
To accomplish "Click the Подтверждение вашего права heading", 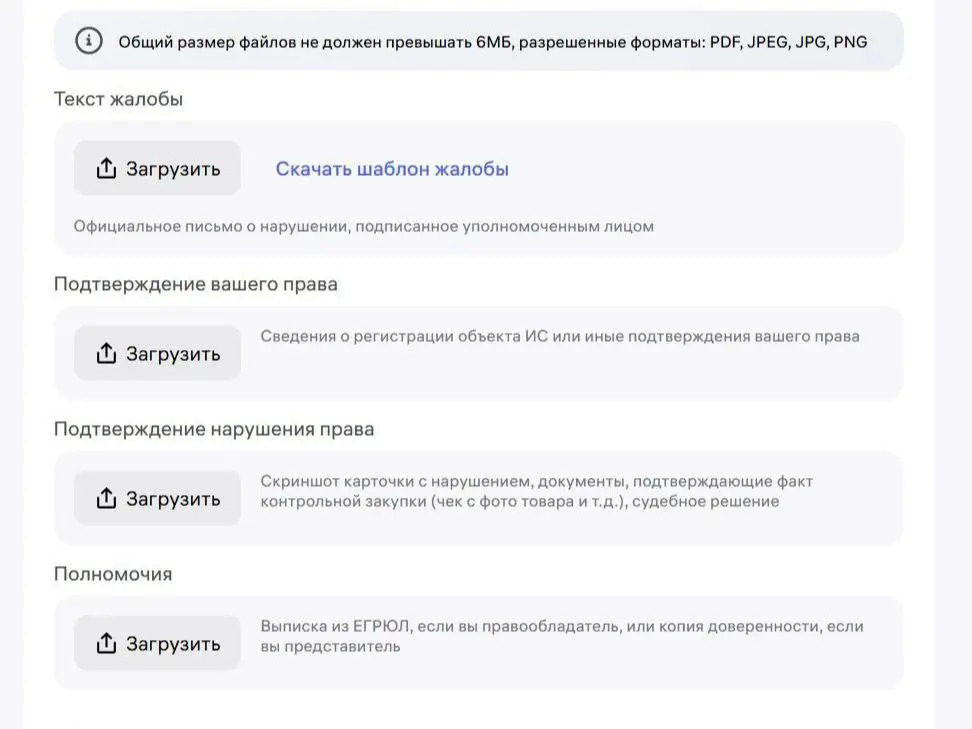I will point(196,284).
